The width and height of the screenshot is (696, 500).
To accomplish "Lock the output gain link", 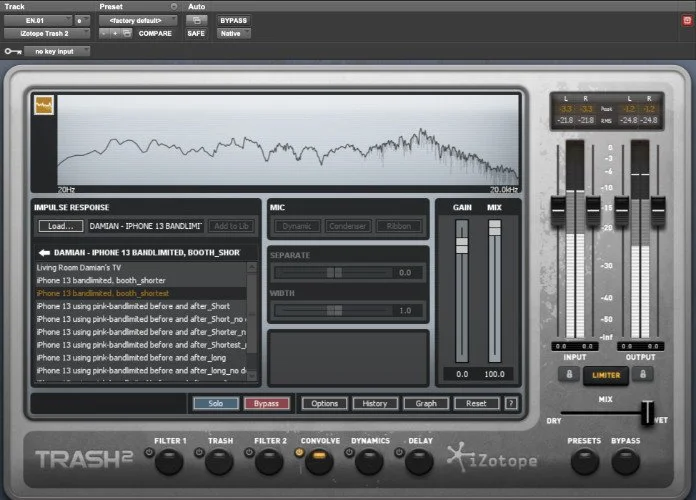I will tap(642, 374).
